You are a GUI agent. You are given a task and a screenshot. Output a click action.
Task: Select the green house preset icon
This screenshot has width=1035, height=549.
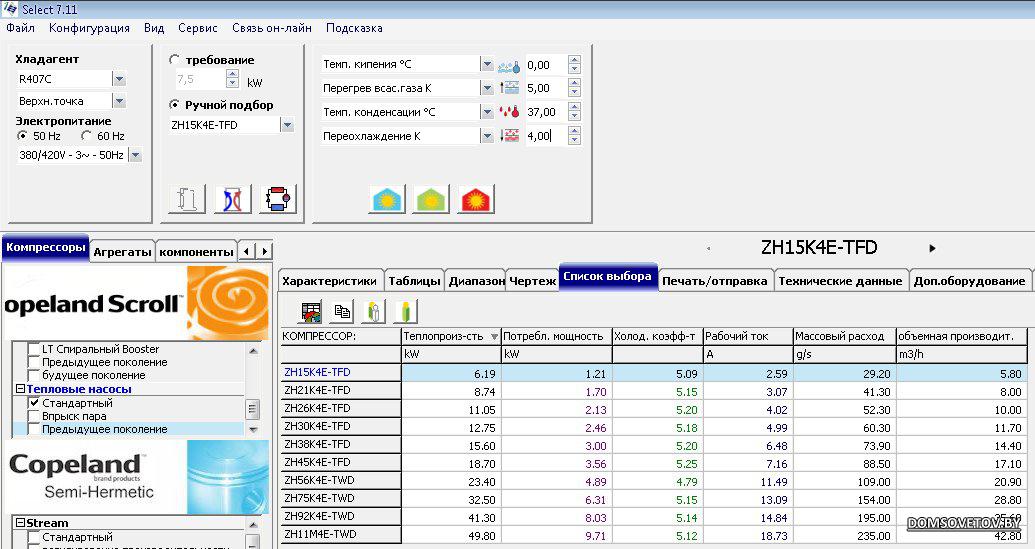[430, 199]
